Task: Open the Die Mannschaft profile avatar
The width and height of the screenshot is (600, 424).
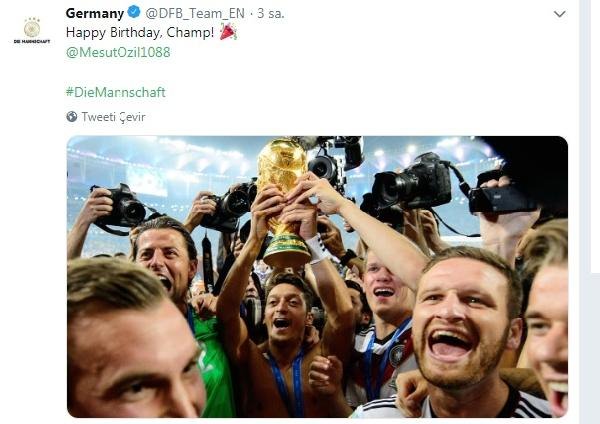Action: [32, 31]
